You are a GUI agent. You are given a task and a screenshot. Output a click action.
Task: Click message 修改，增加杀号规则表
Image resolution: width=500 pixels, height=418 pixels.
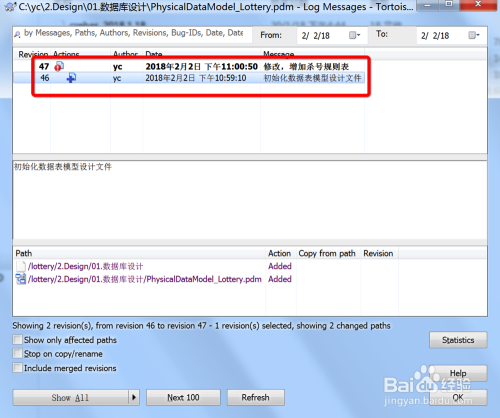[306, 66]
